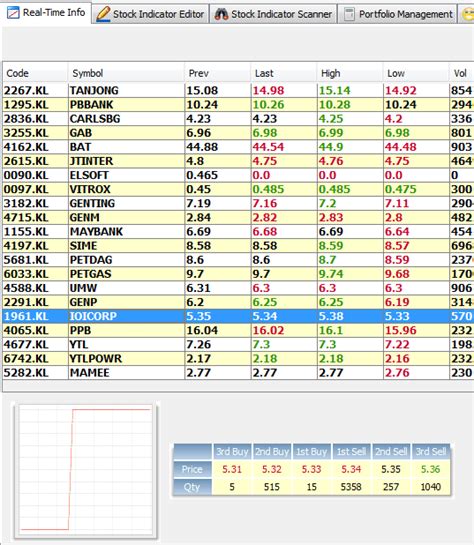The height and width of the screenshot is (545, 474).
Task: Select the MAYBANK symbol cell
Action: (126, 232)
